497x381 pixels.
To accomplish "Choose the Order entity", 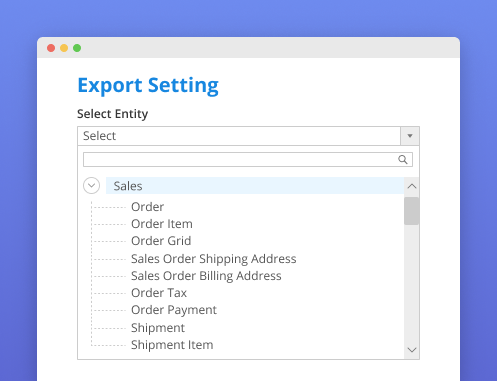I will [147, 207].
